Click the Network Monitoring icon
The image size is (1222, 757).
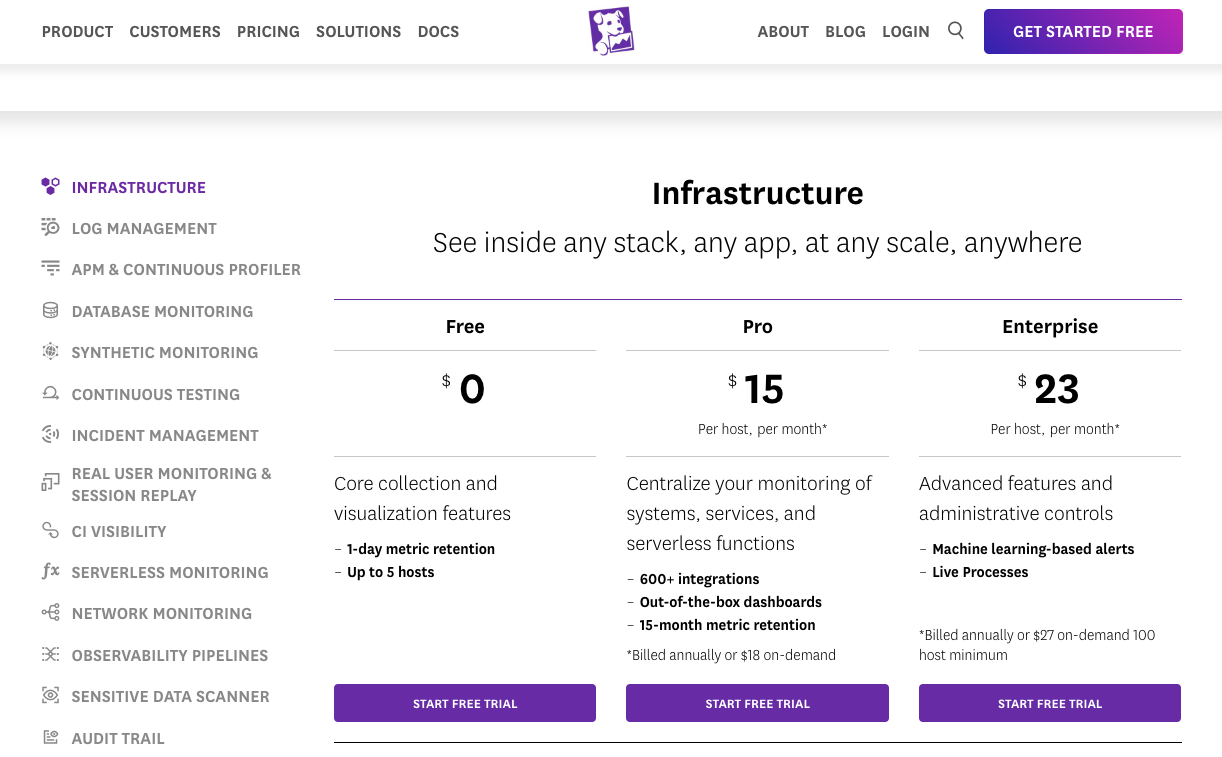pos(50,612)
